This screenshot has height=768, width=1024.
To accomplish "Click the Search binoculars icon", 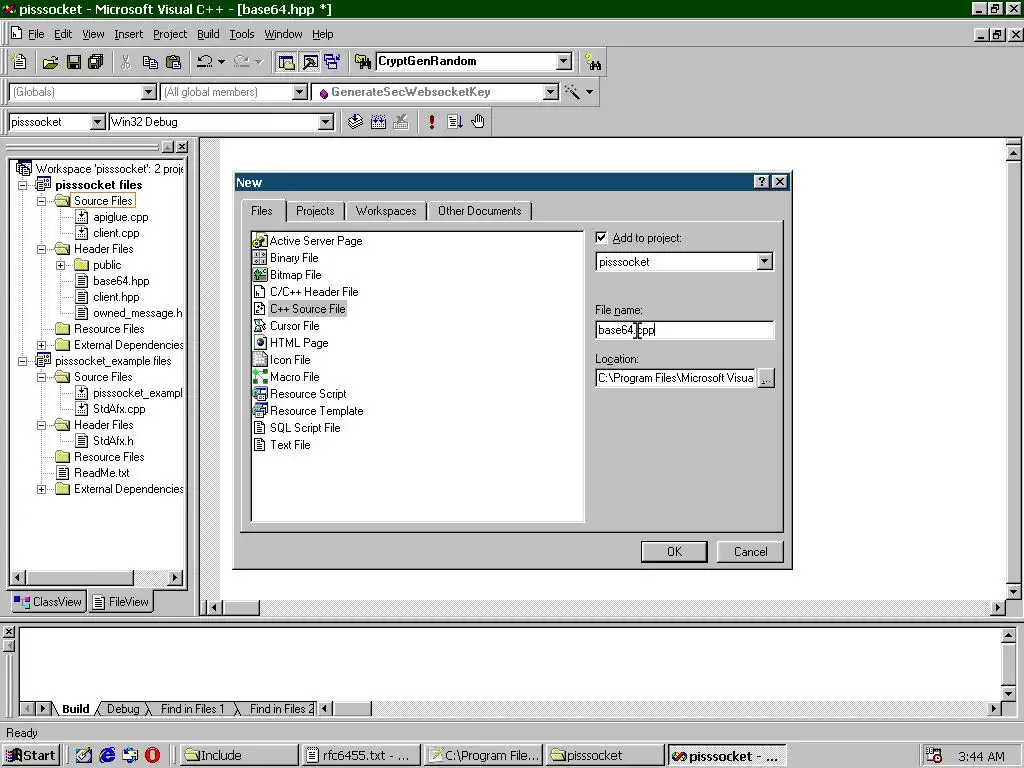I will click(592, 62).
